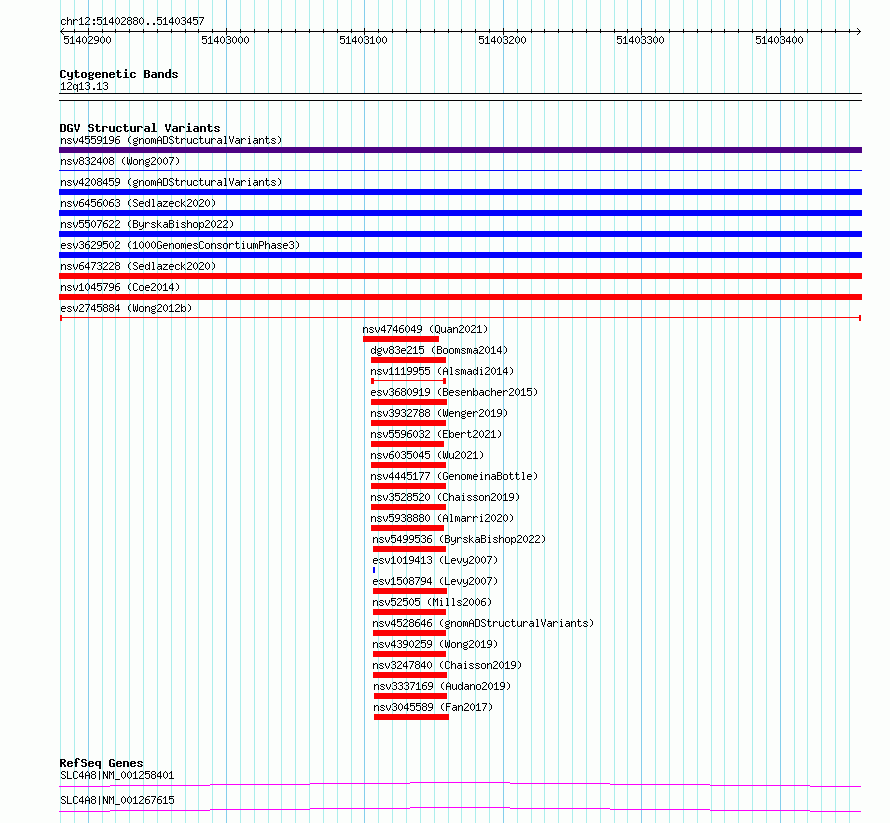Click the nsv52505 (Mills2006) label

(432, 602)
